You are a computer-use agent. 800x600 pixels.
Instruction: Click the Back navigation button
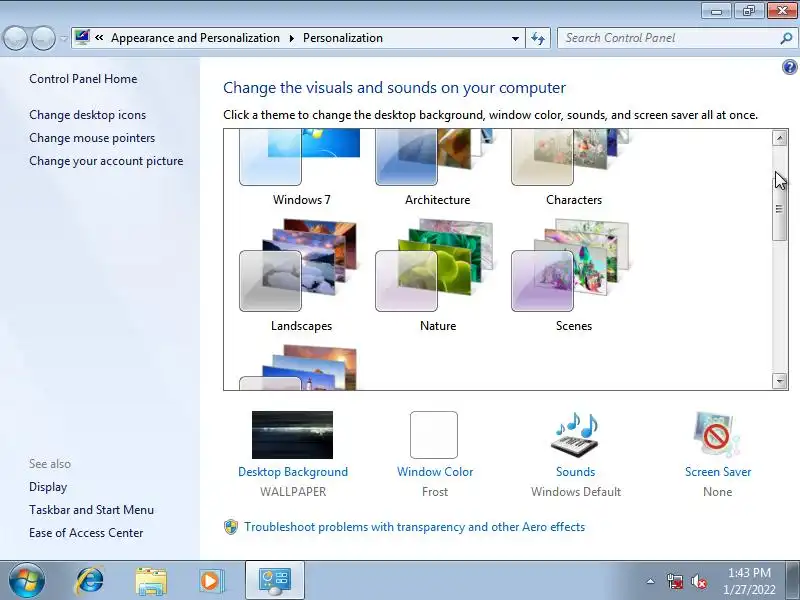tap(16, 38)
